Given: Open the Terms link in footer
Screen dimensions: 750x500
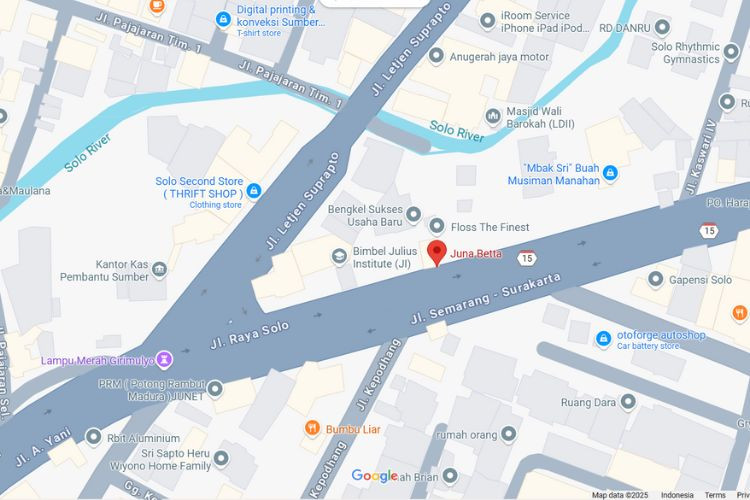Looking at the screenshot, I should [715, 495].
